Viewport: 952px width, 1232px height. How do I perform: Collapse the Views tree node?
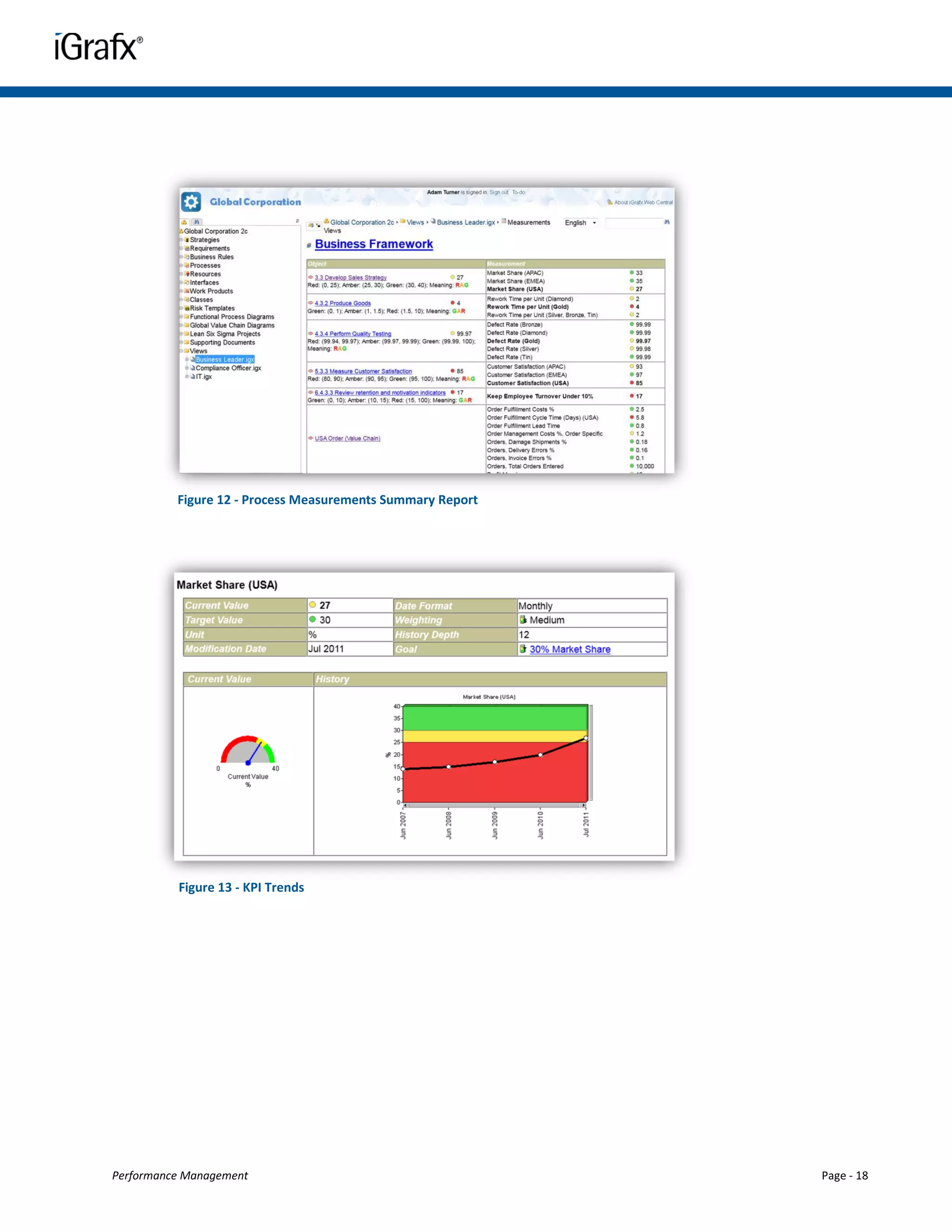(182, 351)
